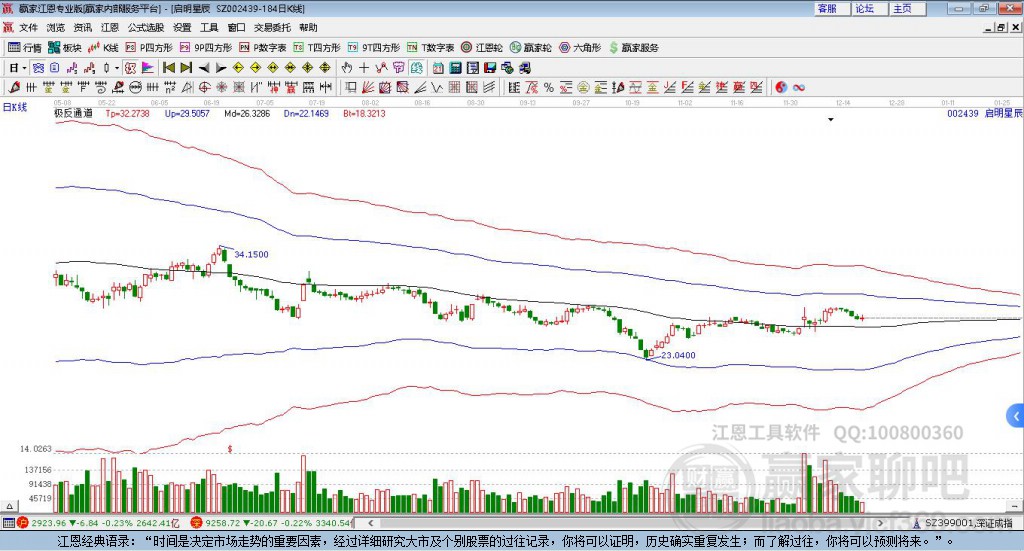Select the hand pan tool

[x=347, y=67]
